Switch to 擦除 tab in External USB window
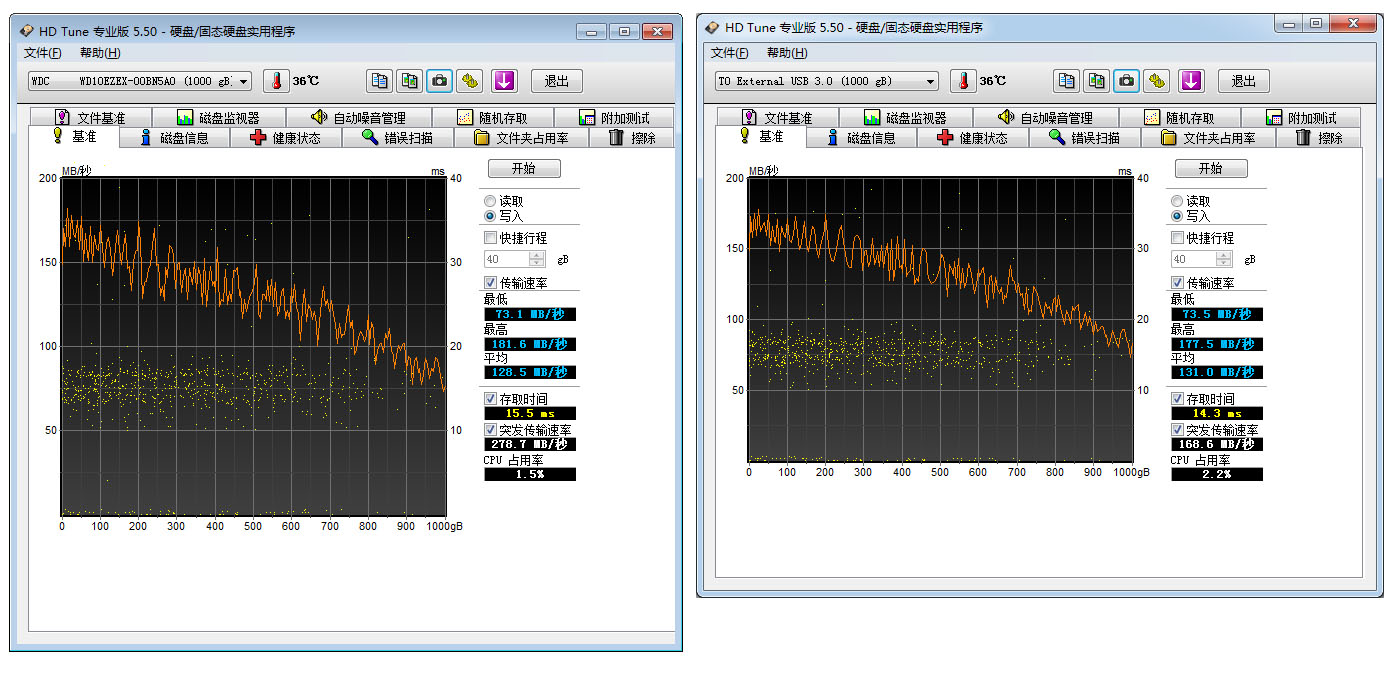 (x=1319, y=138)
